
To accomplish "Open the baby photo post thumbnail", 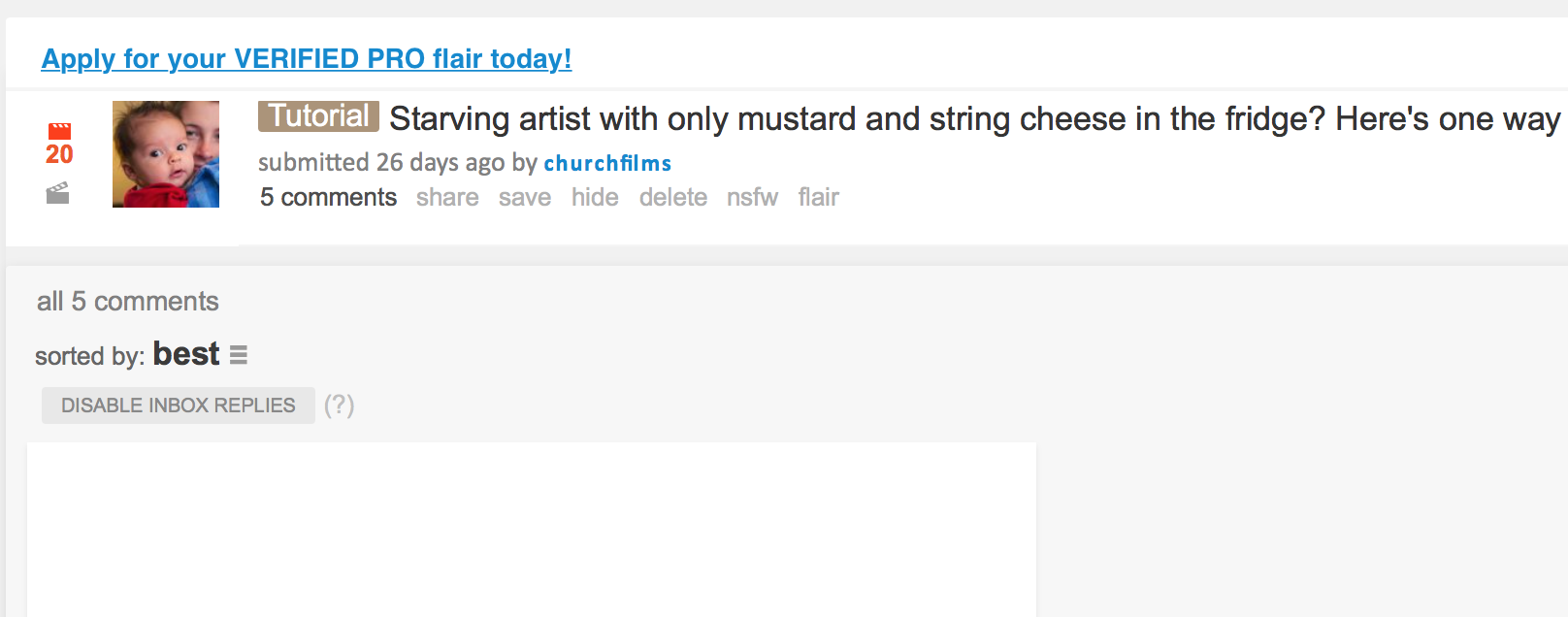I will [x=166, y=154].
